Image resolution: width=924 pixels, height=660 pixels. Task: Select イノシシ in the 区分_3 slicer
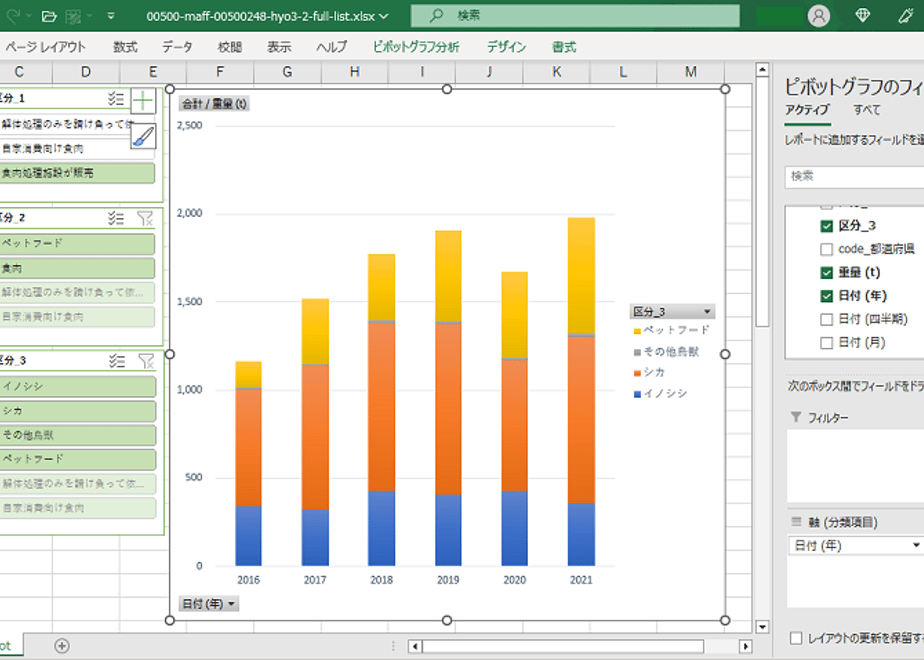[x=78, y=387]
